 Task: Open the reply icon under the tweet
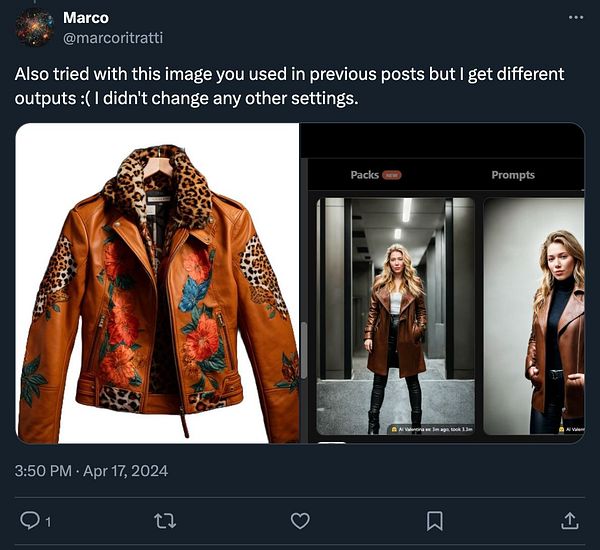pos(29,520)
